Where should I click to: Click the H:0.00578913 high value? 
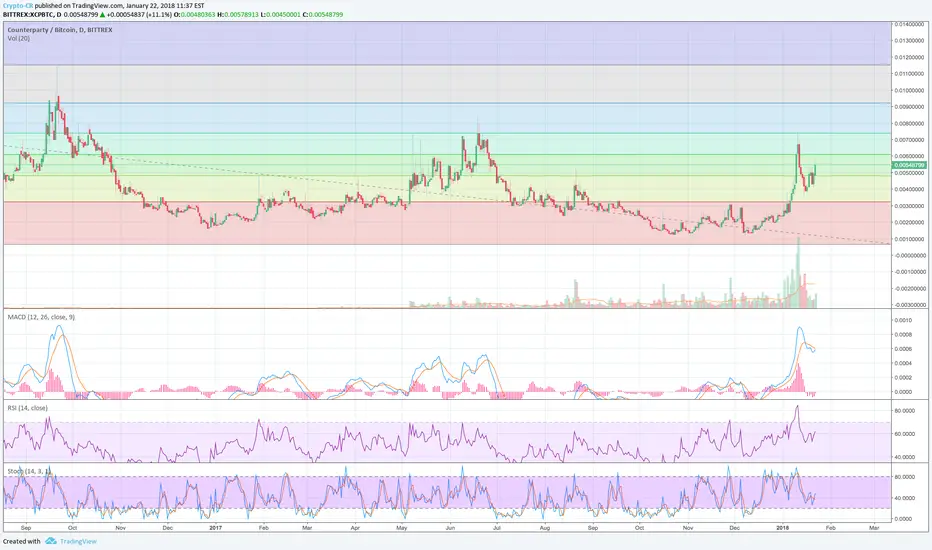[237, 14]
